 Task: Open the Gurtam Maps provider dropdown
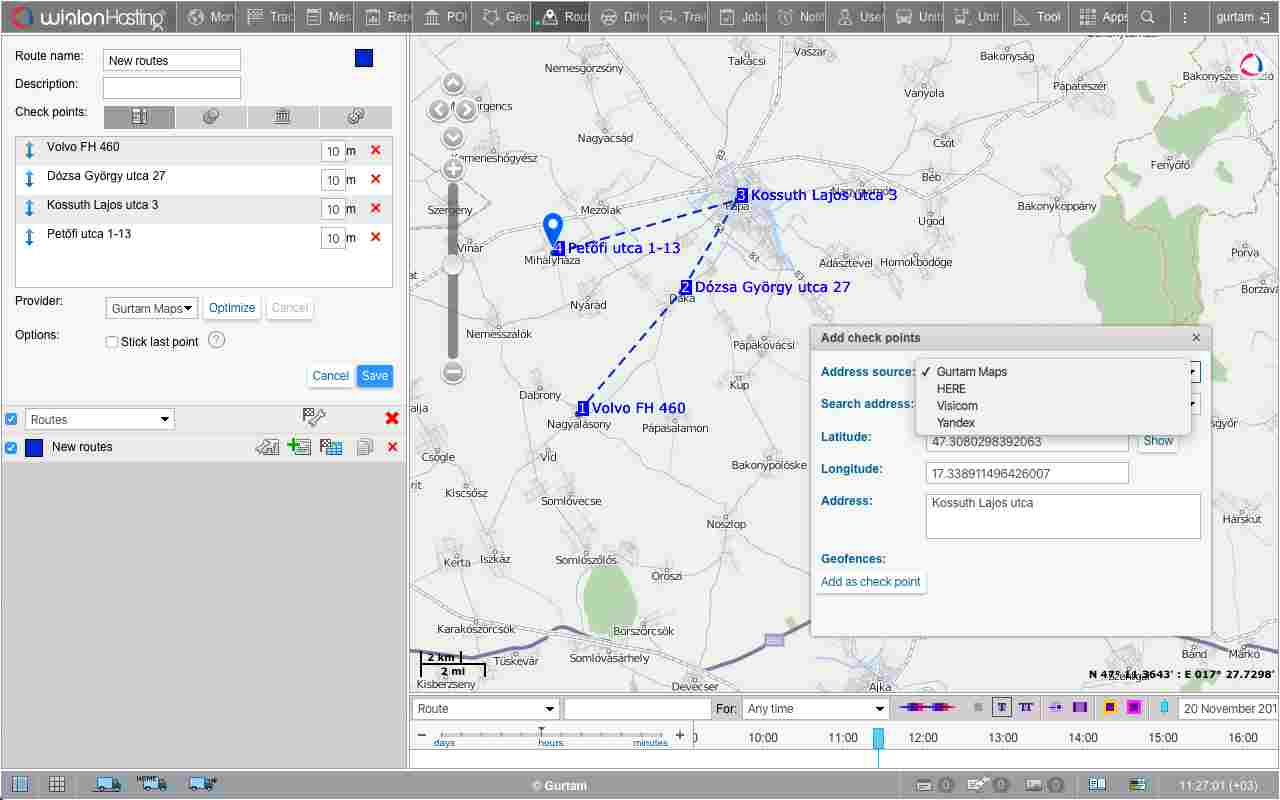click(152, 308)
